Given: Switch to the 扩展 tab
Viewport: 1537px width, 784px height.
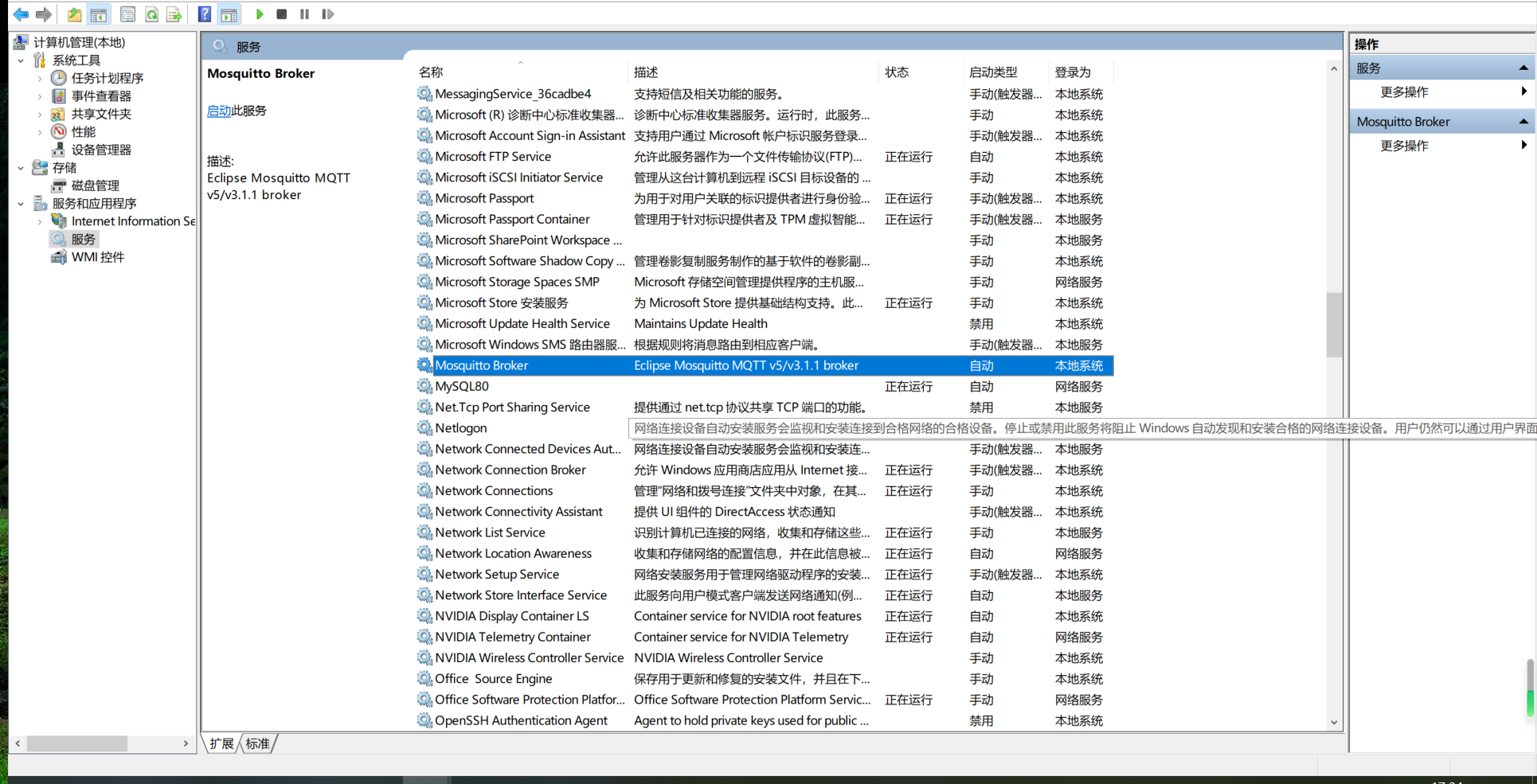Looking at the screenshot, I should [221, 743].
